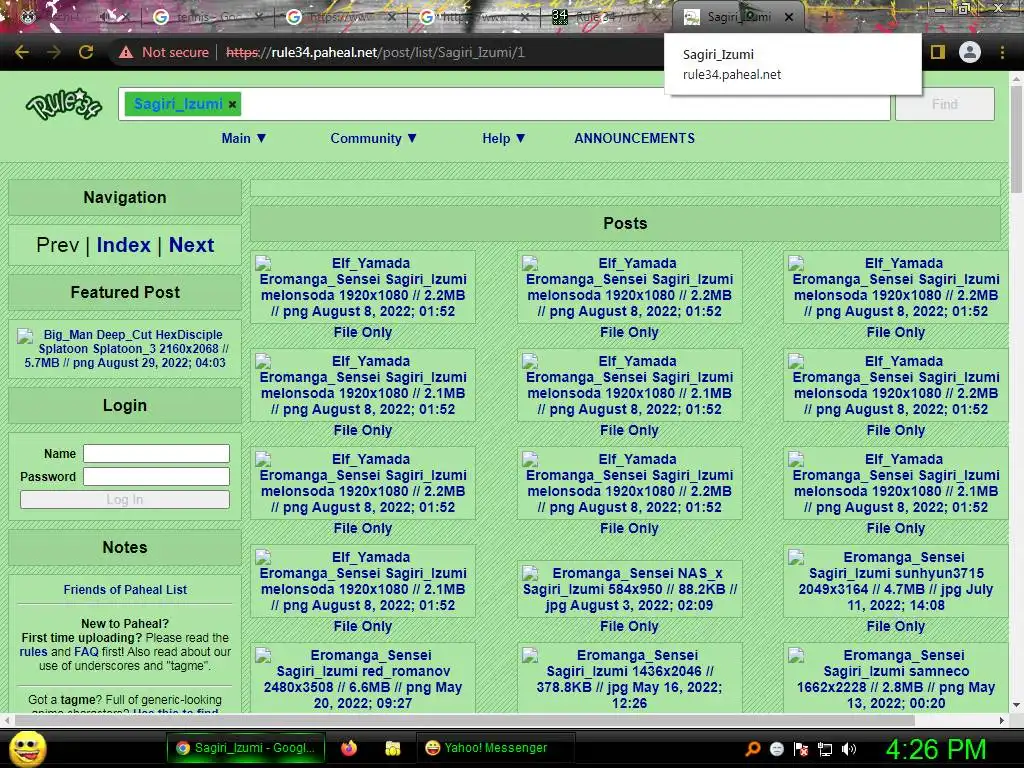
Task: Go to the Index navigation link
Action: click(x=123, y=245)
